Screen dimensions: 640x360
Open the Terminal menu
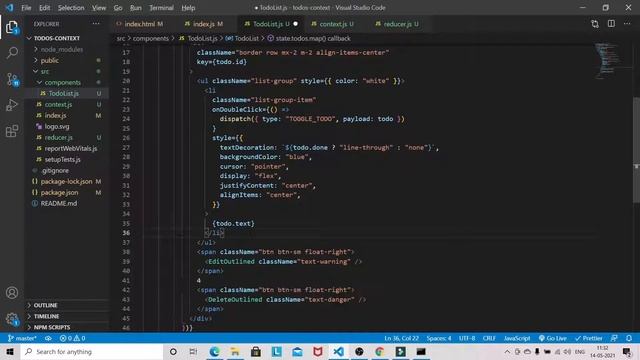point(161,8)
